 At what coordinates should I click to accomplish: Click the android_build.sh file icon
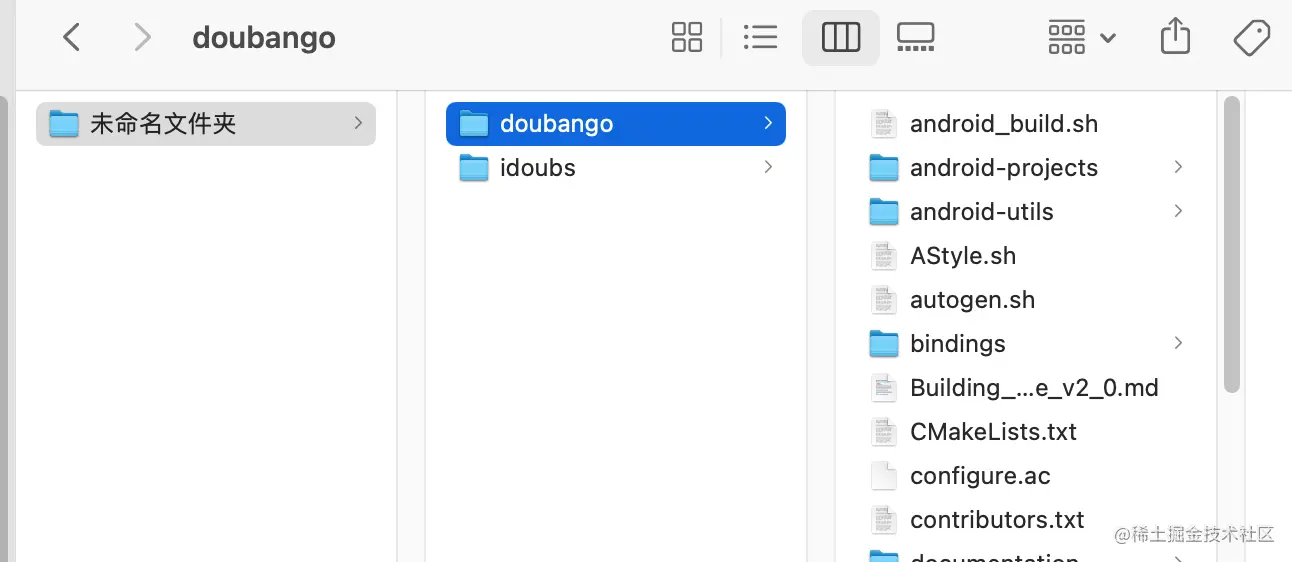tap(884, 124)
